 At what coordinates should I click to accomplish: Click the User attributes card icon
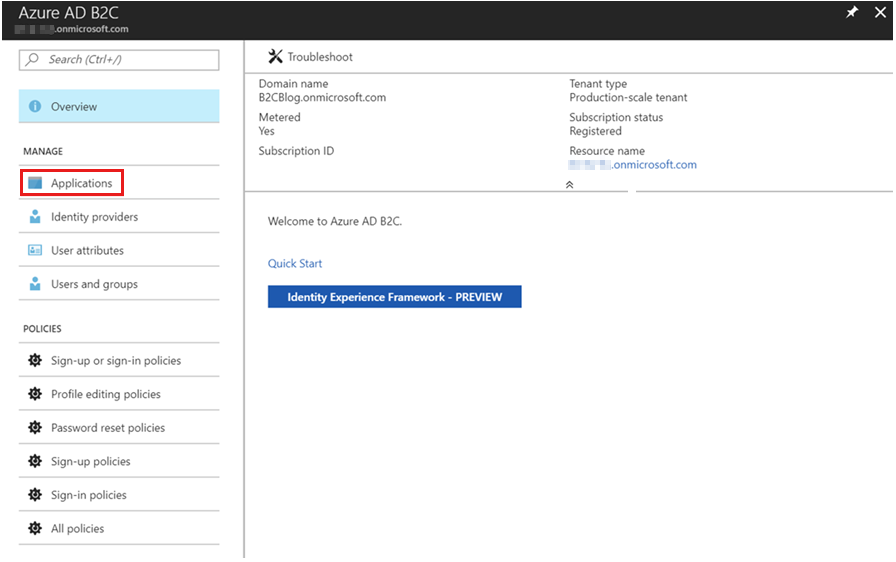click(35, 250)
